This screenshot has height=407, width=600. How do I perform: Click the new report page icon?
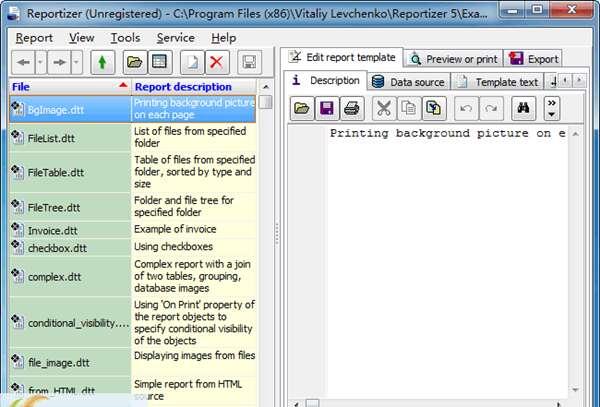click(x=191, y=62)
